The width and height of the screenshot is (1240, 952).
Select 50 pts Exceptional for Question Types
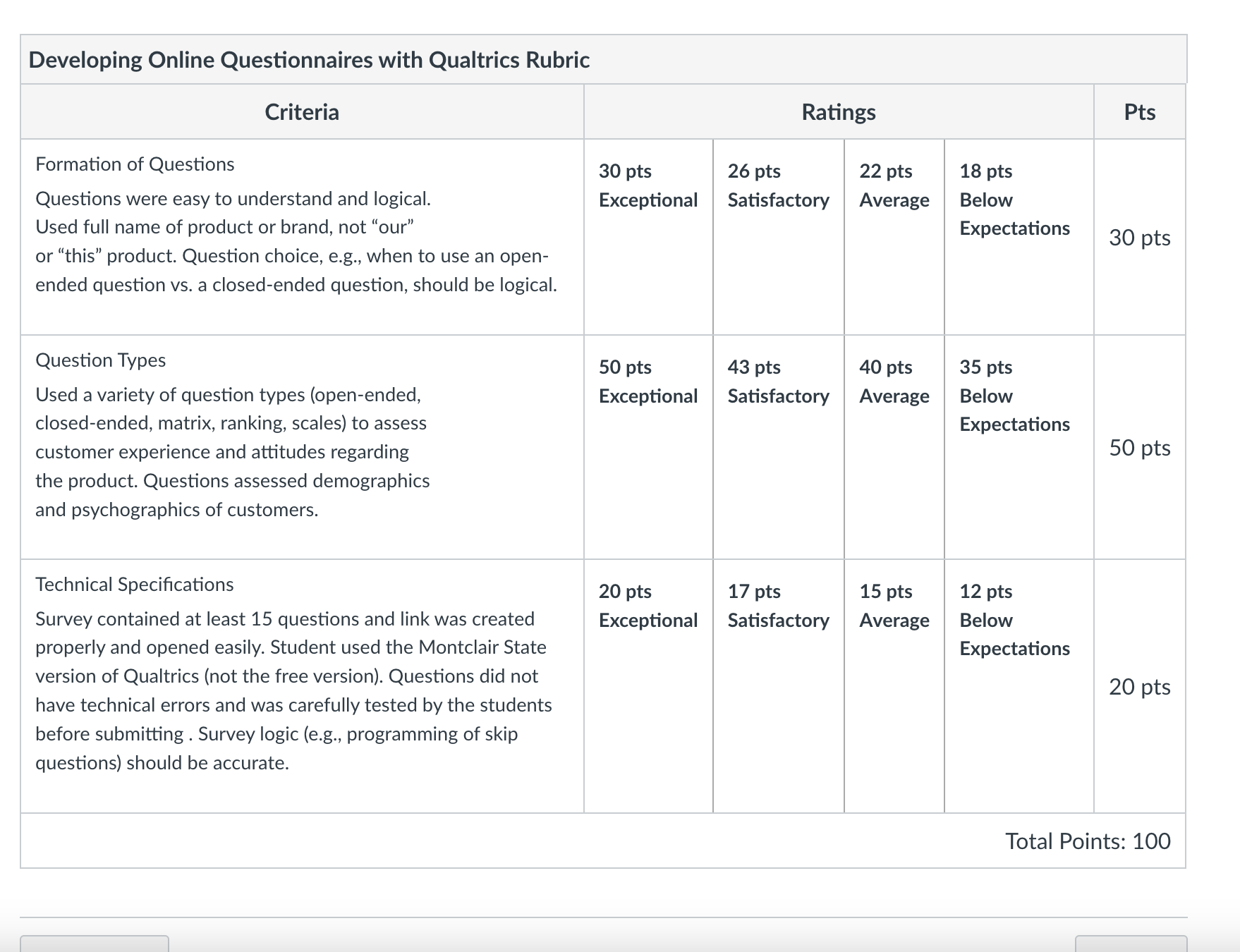[648, 447]
